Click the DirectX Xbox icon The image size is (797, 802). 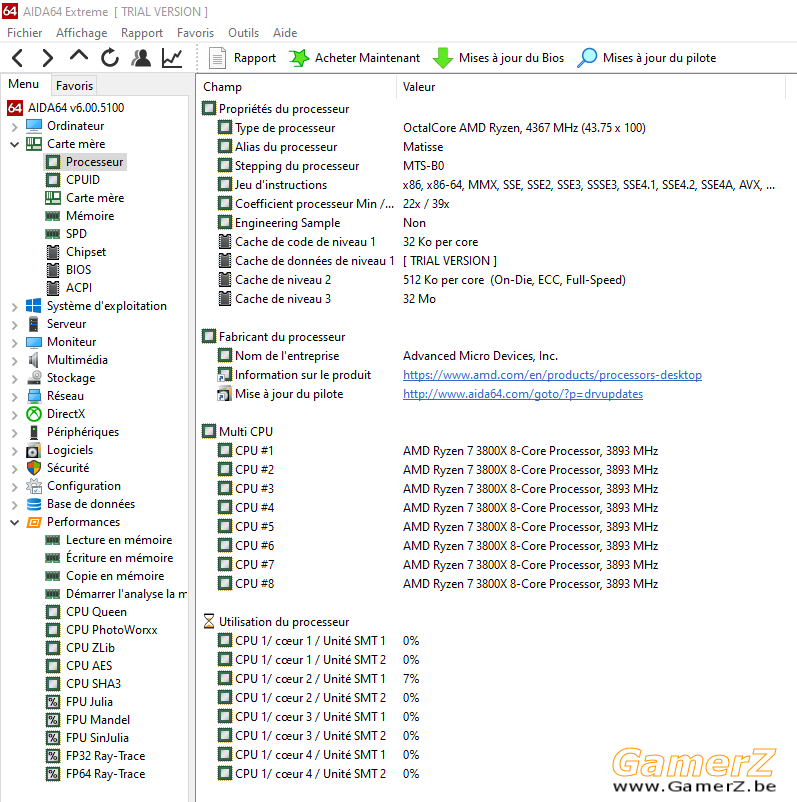tap(34, 414)
